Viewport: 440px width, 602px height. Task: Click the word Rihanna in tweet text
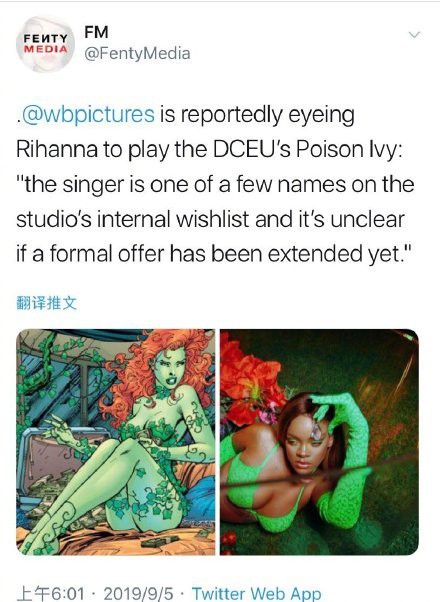click(57, 149)
